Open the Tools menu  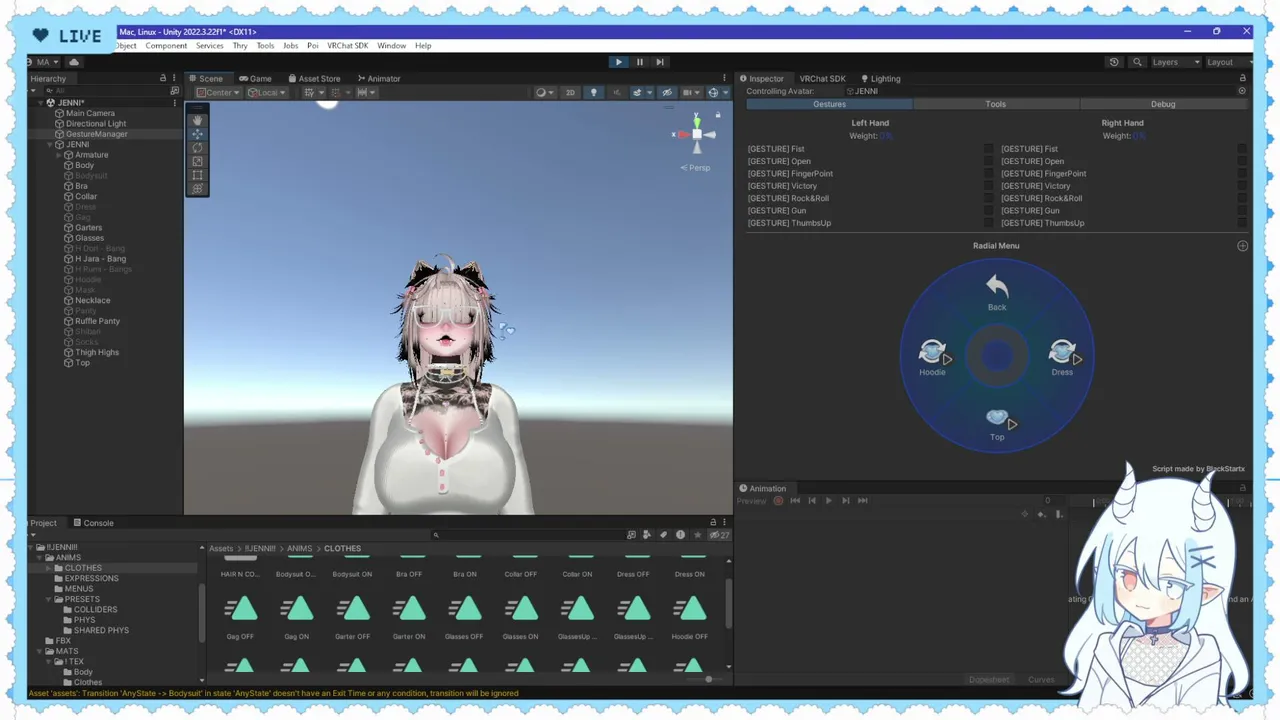point(265,46)
